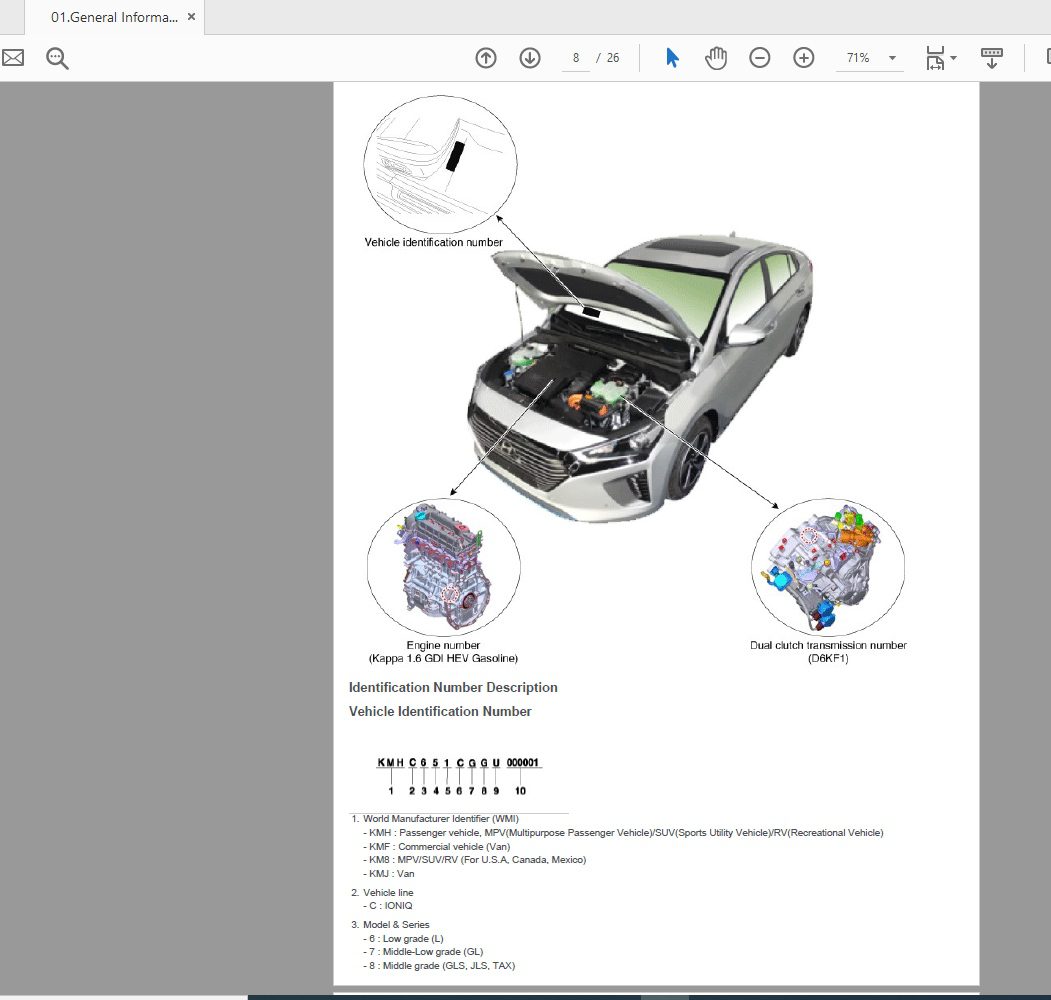Click the KM8 line for U.S.A, Canada, Mexico

(475, 860)
